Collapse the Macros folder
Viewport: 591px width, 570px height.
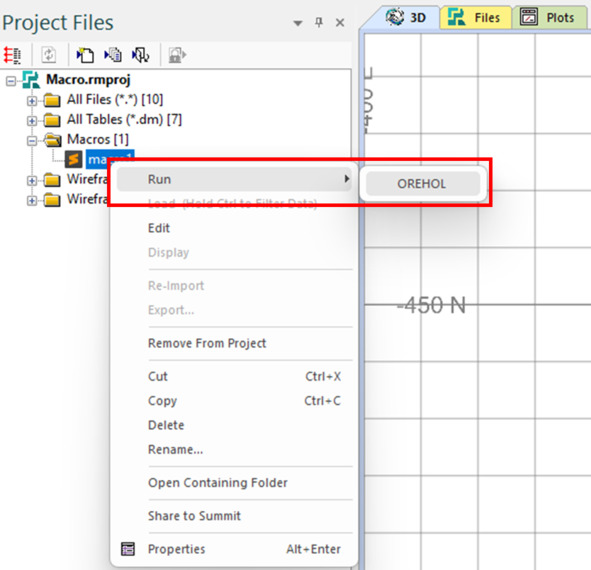click(x=32, y=141)
